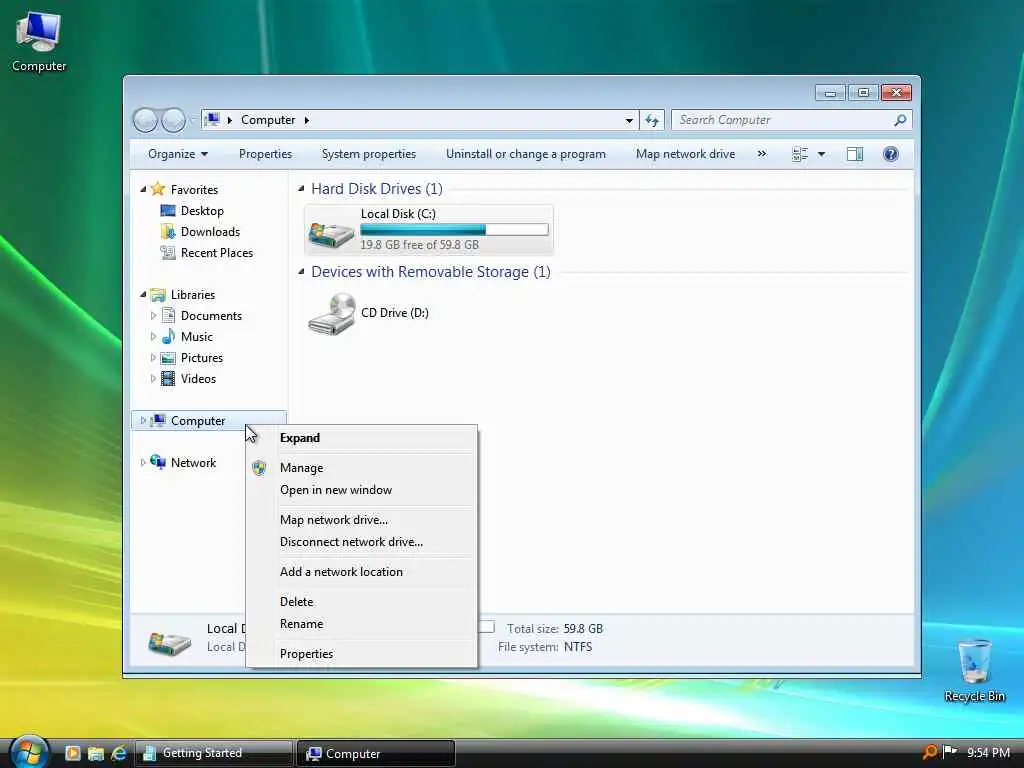Click the search magnifier icon

[x=900, y=120]
